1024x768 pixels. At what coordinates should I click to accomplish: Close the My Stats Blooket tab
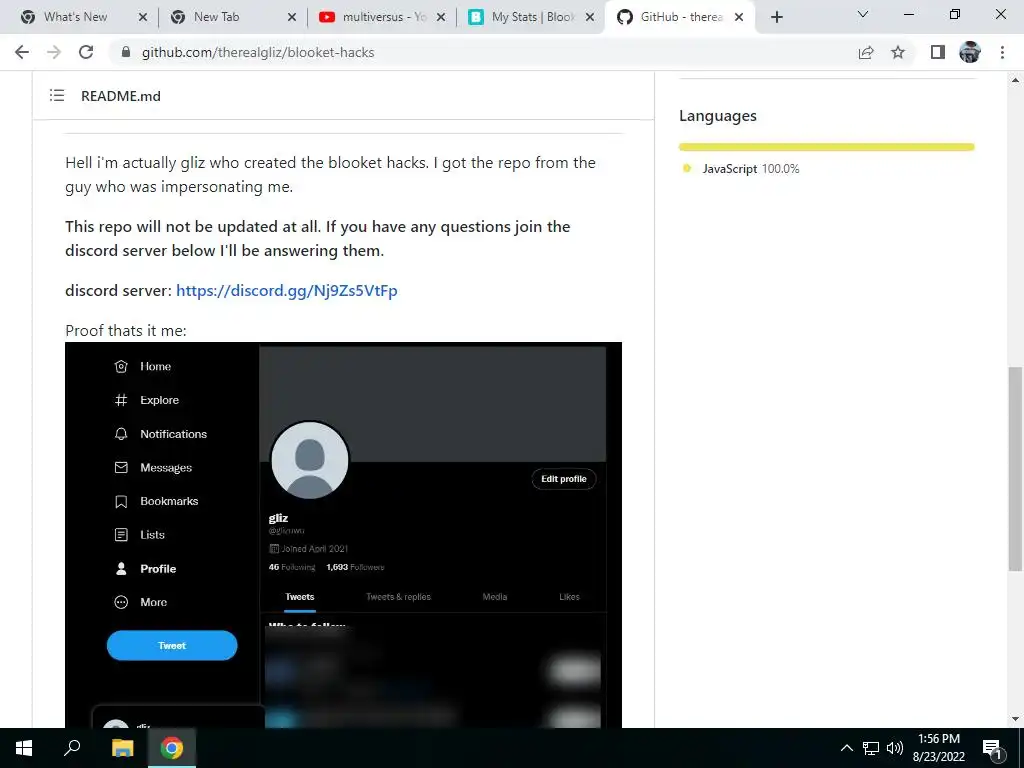click(x=590, y=18)
